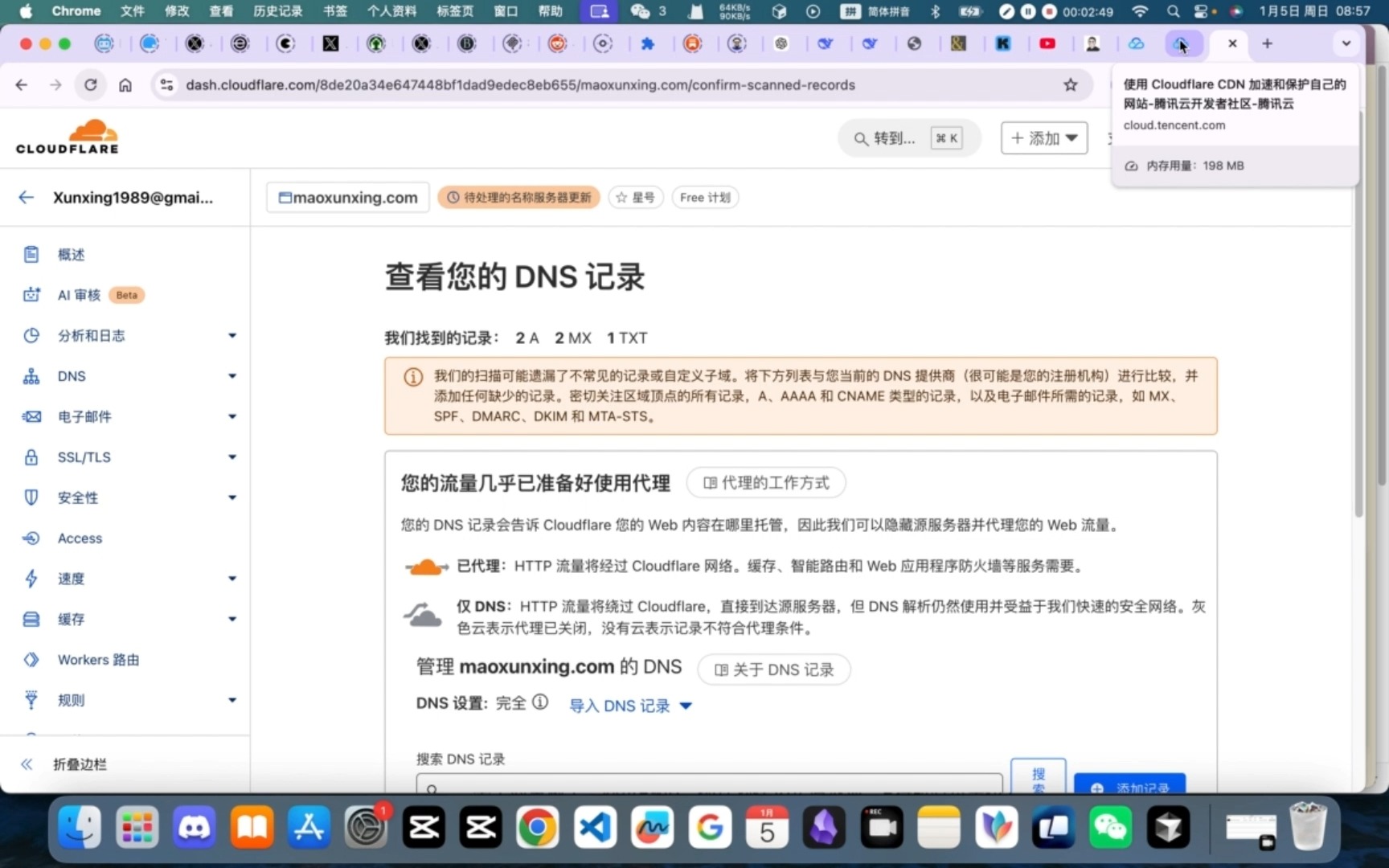Open the 缓存 section in sidebar
This screenshot has height=868, width=1389.
tap(70, 619)
